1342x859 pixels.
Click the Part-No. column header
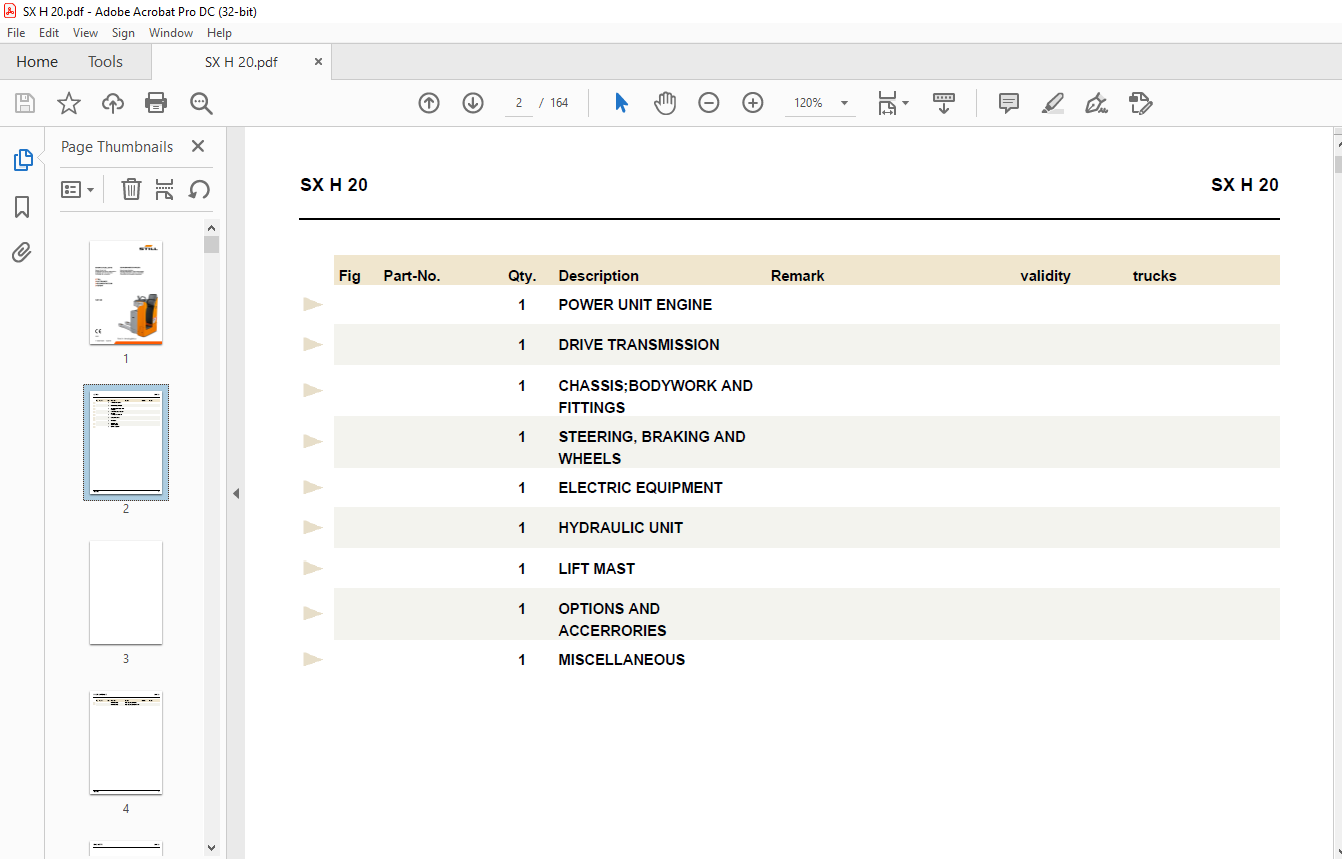point(412,276)
